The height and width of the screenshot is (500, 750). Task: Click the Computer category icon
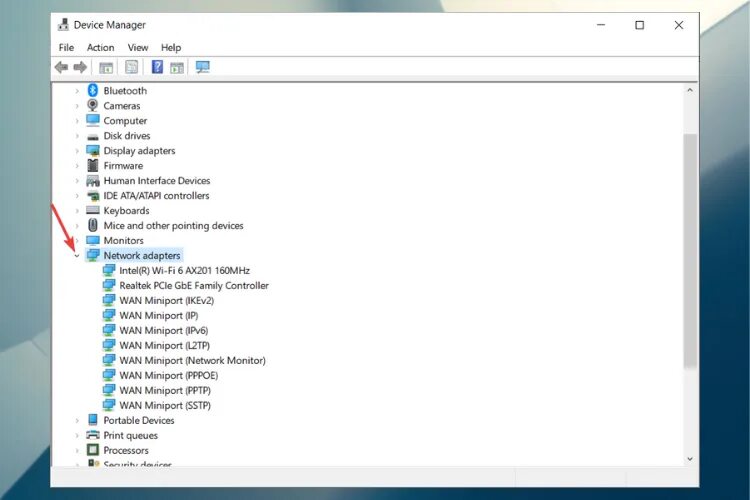(x=93, y=120)
